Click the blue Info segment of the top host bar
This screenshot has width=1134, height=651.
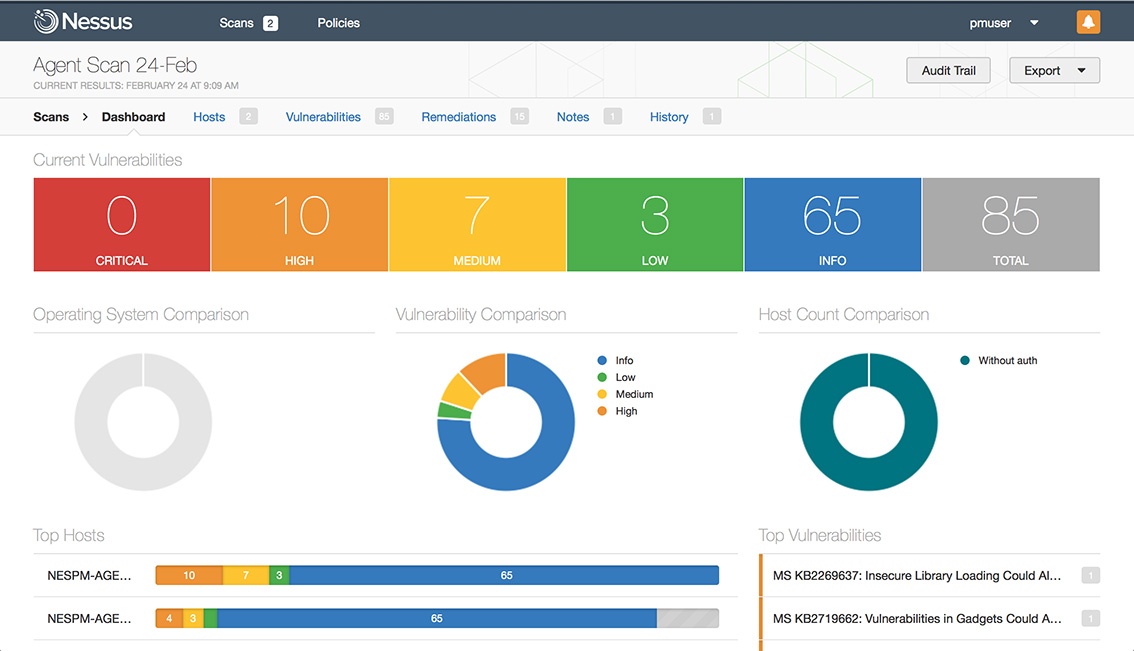pyautogui.click(x=506, y=575)
